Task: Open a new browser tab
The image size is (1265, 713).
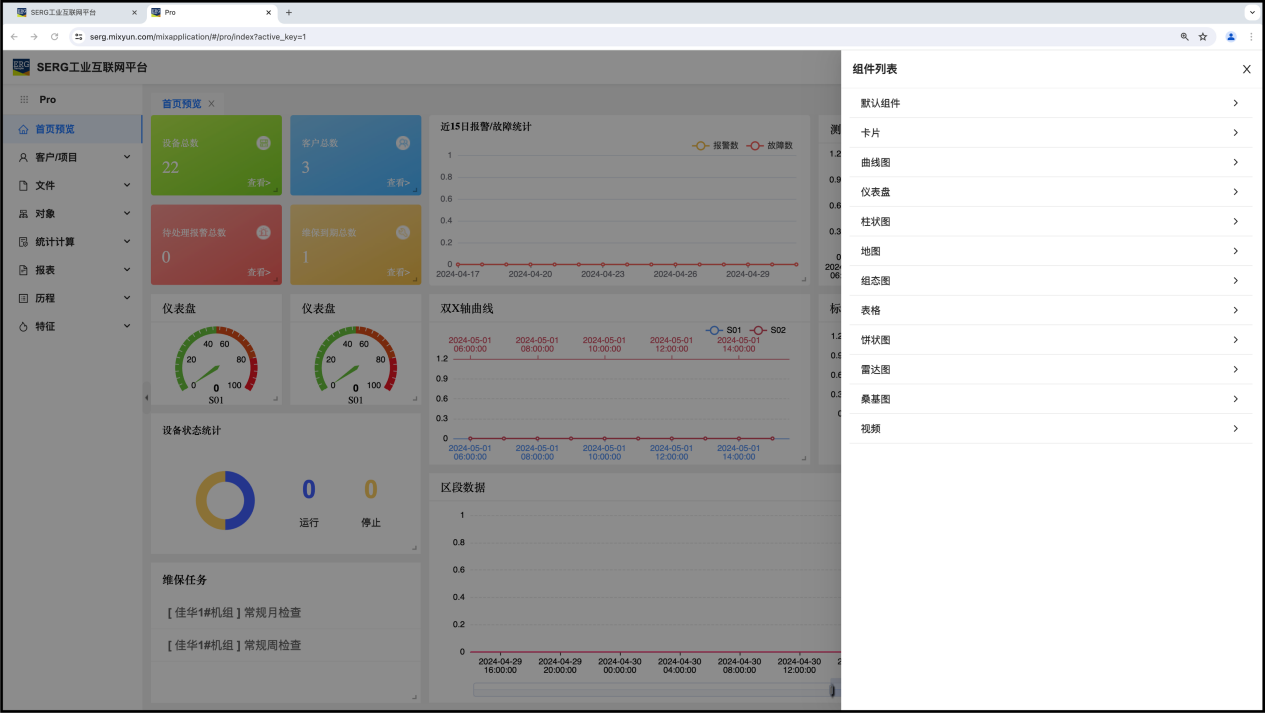Action: (289, 13)
